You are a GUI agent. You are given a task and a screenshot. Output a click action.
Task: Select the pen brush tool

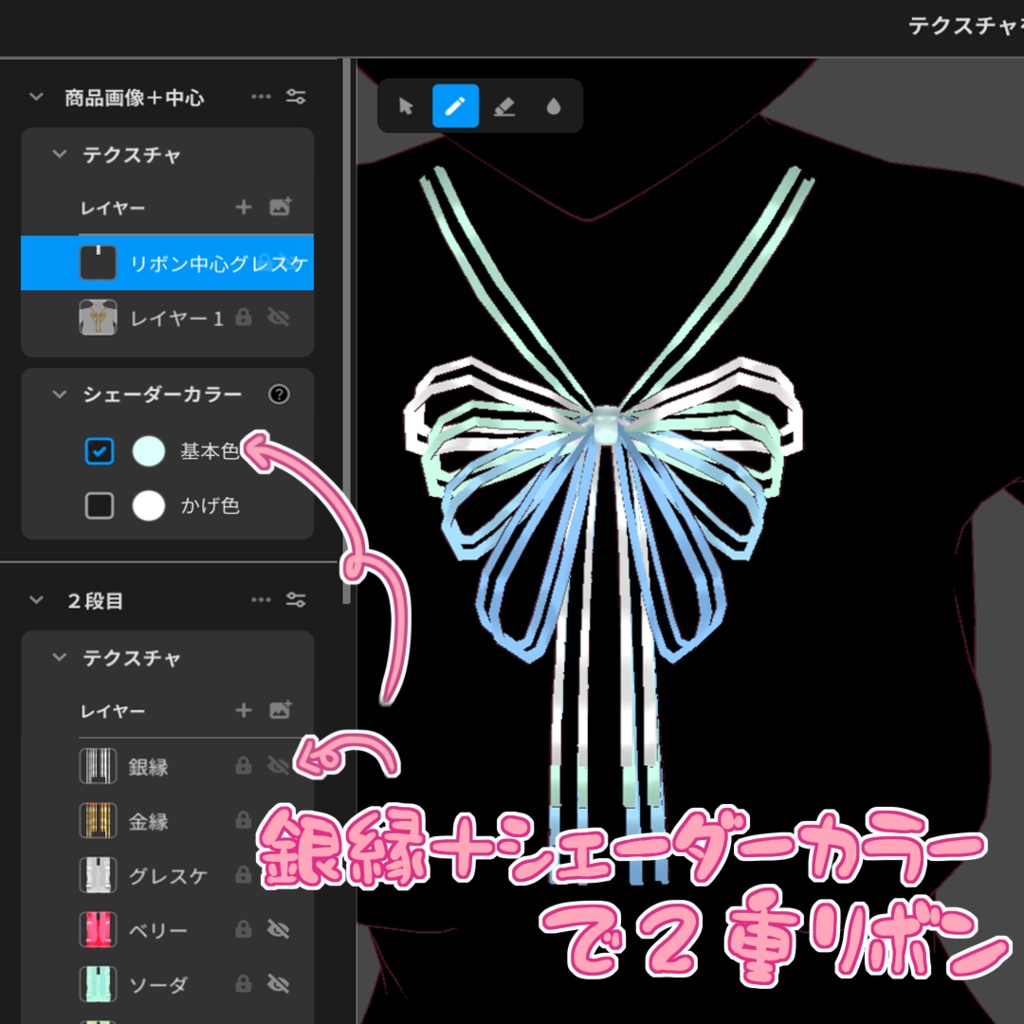pos(455,106)
